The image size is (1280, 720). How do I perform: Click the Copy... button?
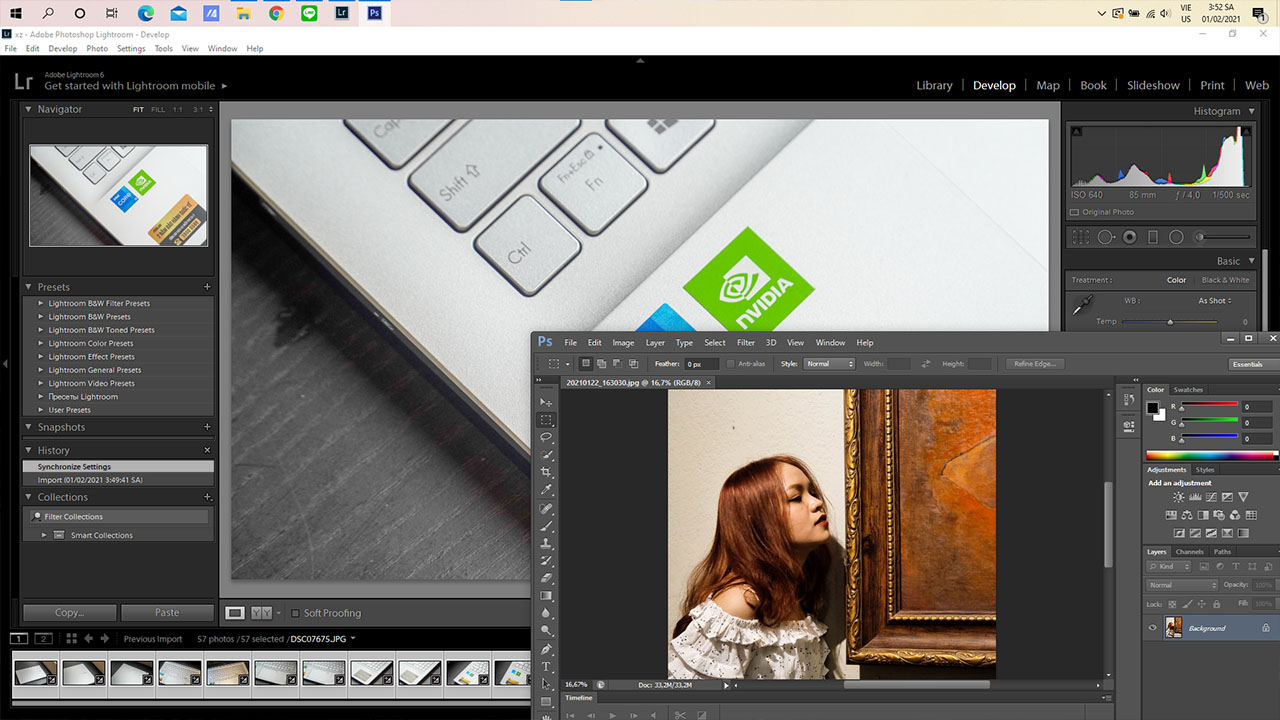(70, 612)
